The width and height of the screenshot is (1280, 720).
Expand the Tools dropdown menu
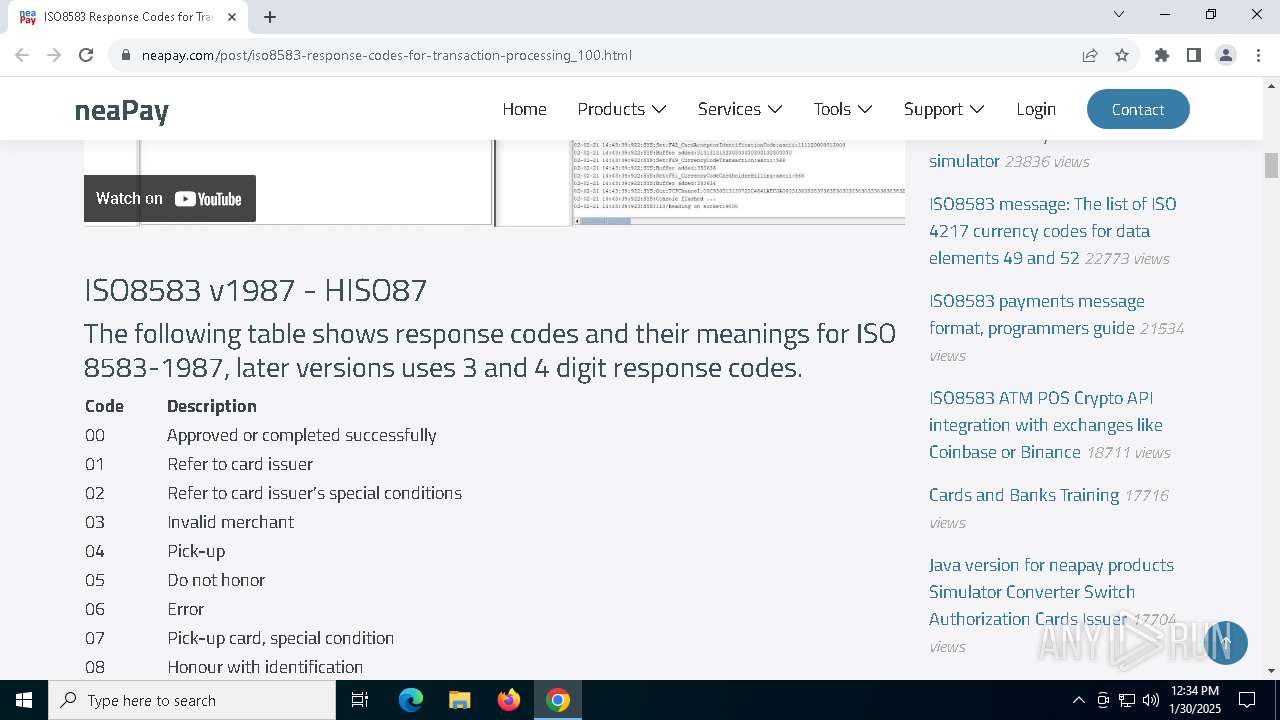(x=843, y=109)
